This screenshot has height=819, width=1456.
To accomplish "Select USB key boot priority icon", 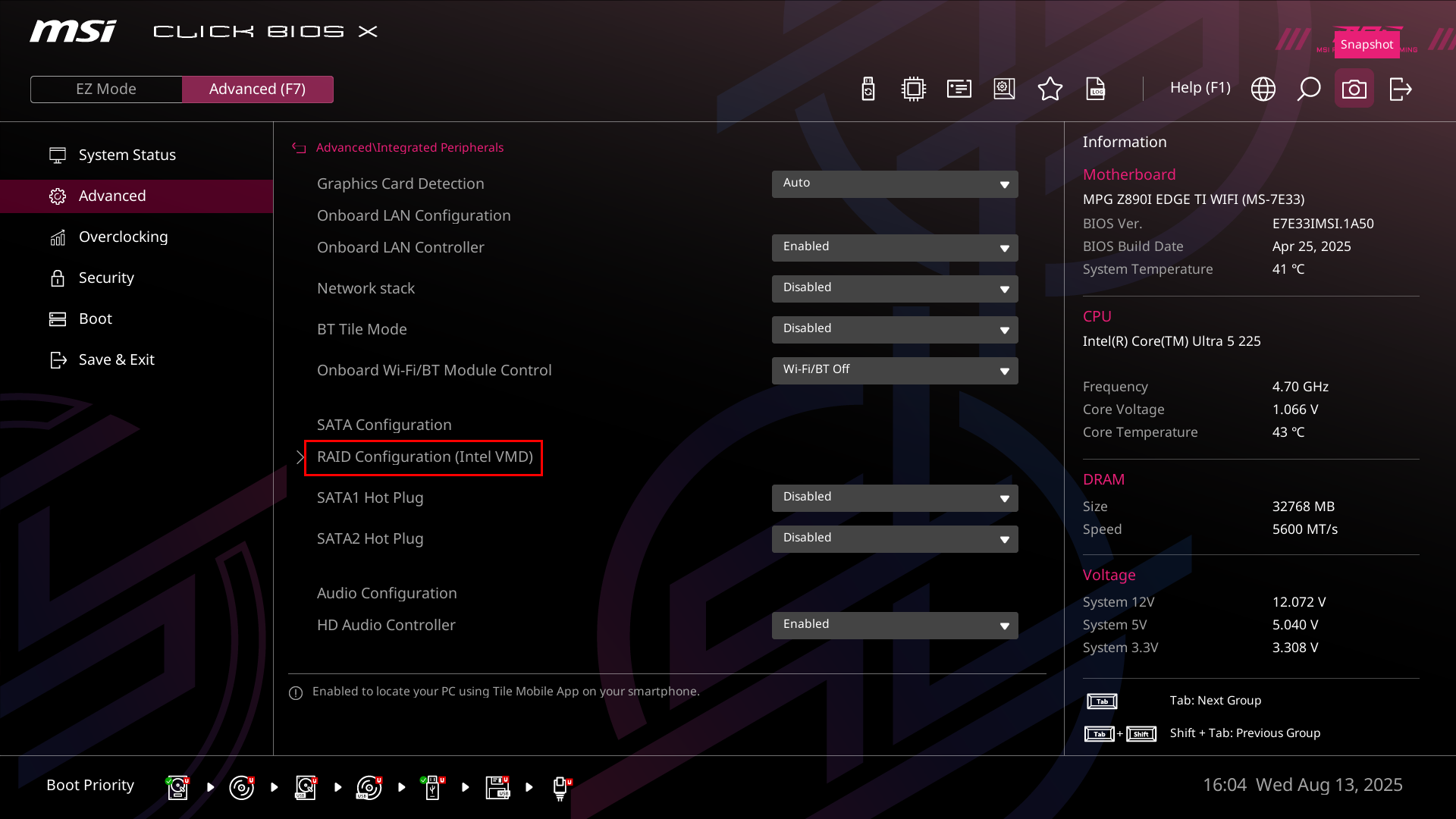I will (x=433, y=787).
